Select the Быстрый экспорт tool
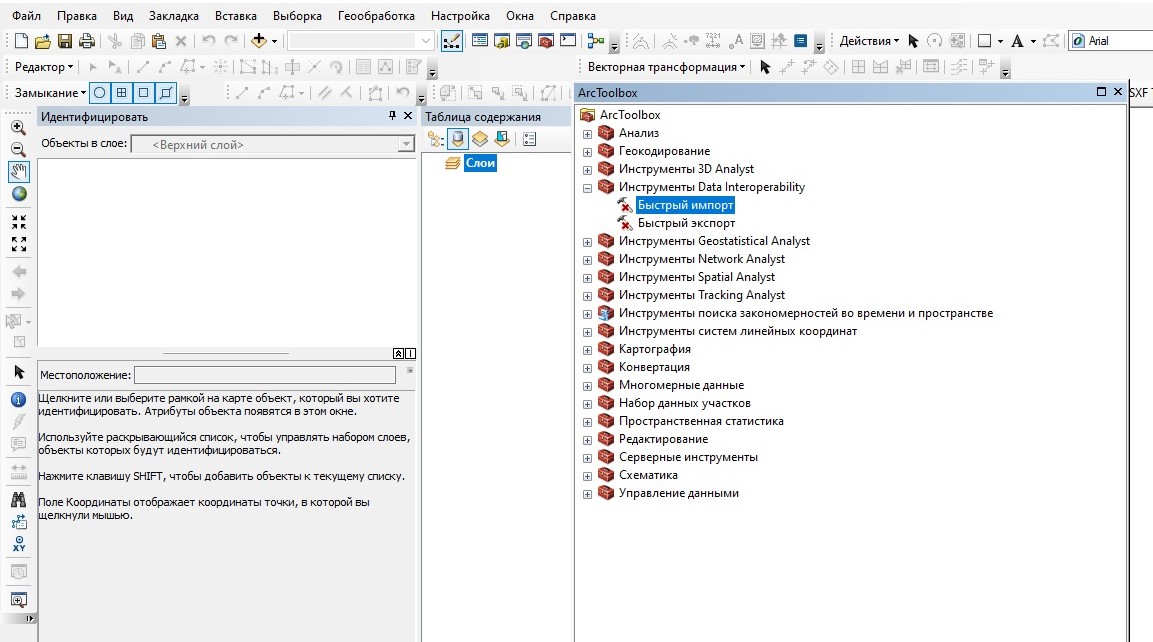 686,223
